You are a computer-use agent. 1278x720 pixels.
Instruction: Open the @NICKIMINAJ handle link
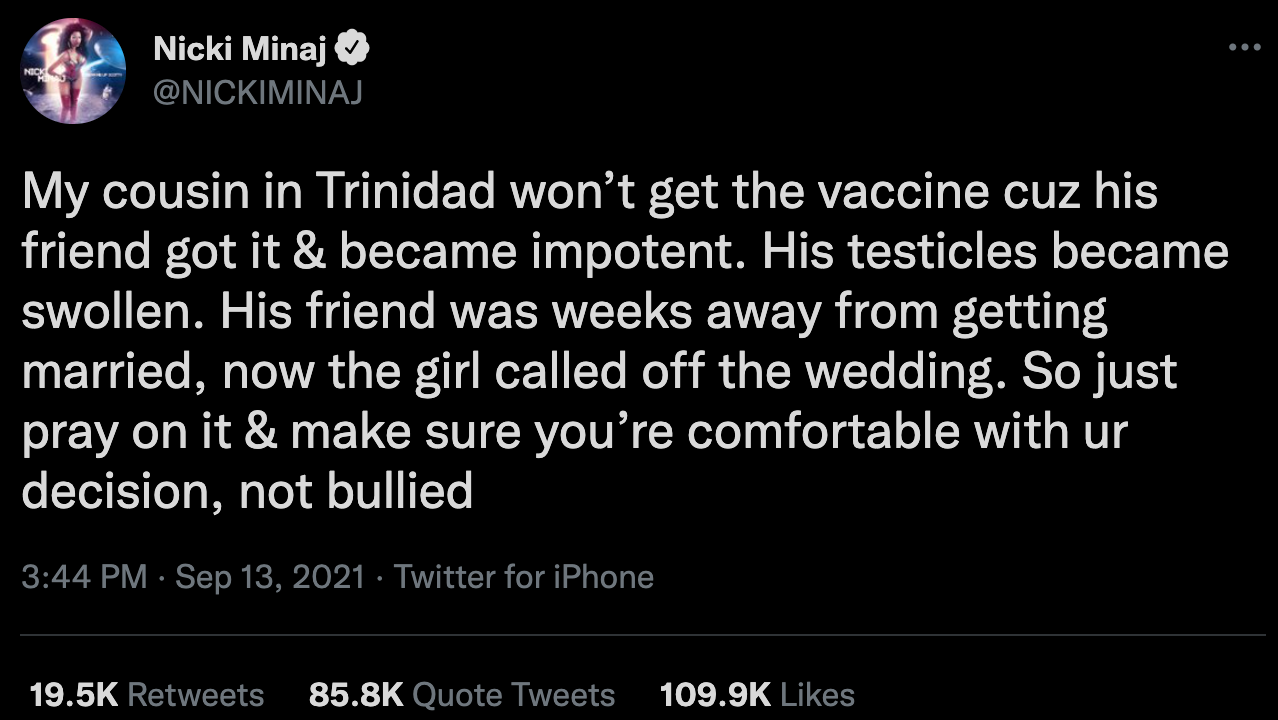click(x=257, y=93)
